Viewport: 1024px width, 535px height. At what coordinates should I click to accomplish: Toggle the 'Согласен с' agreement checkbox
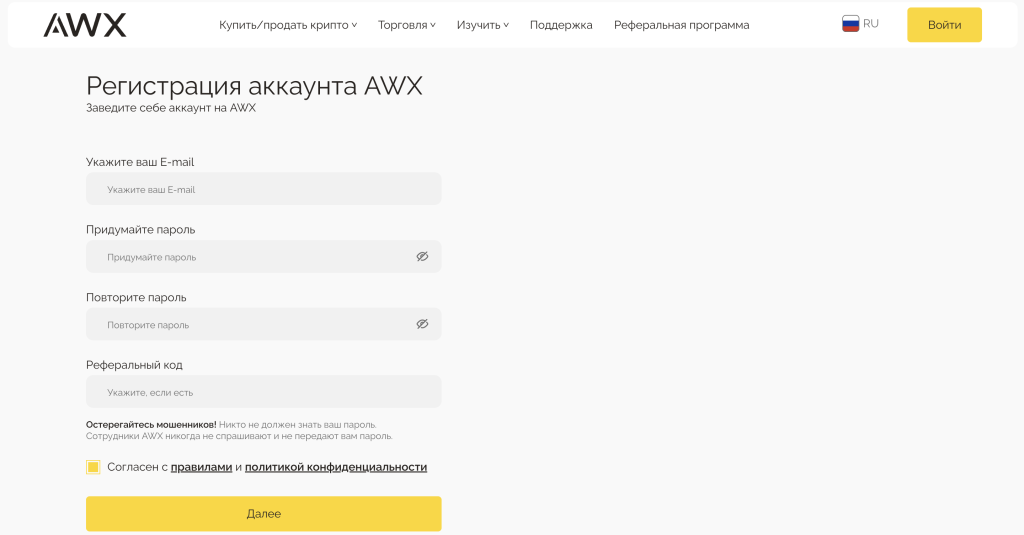(x=93, y=467)
